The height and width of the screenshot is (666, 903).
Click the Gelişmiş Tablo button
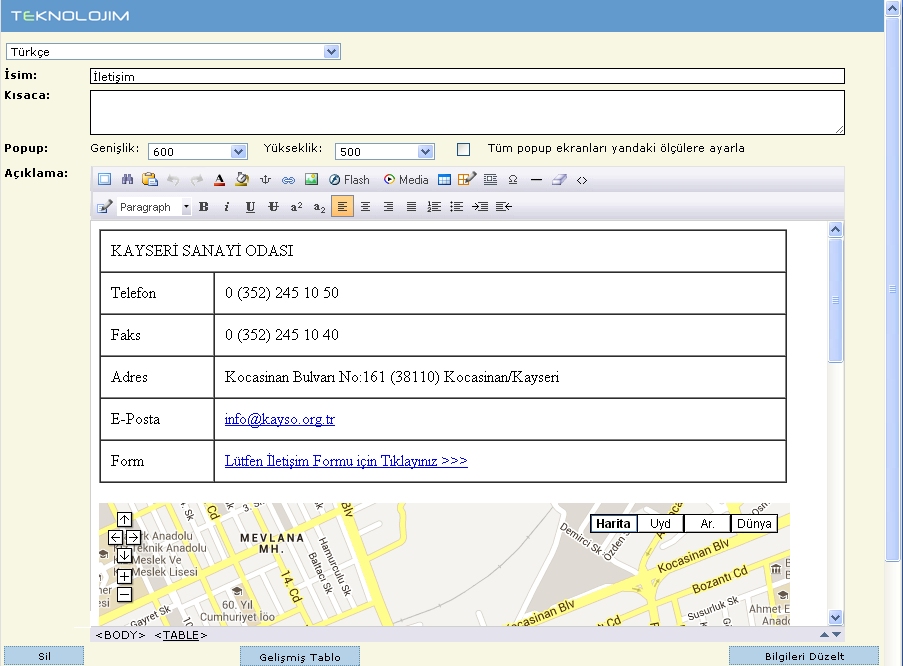pos(300,656)
